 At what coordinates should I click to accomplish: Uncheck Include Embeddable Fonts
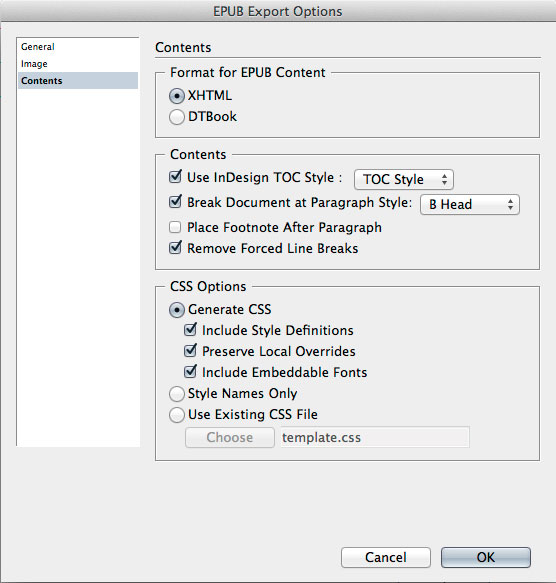(190, 372)
